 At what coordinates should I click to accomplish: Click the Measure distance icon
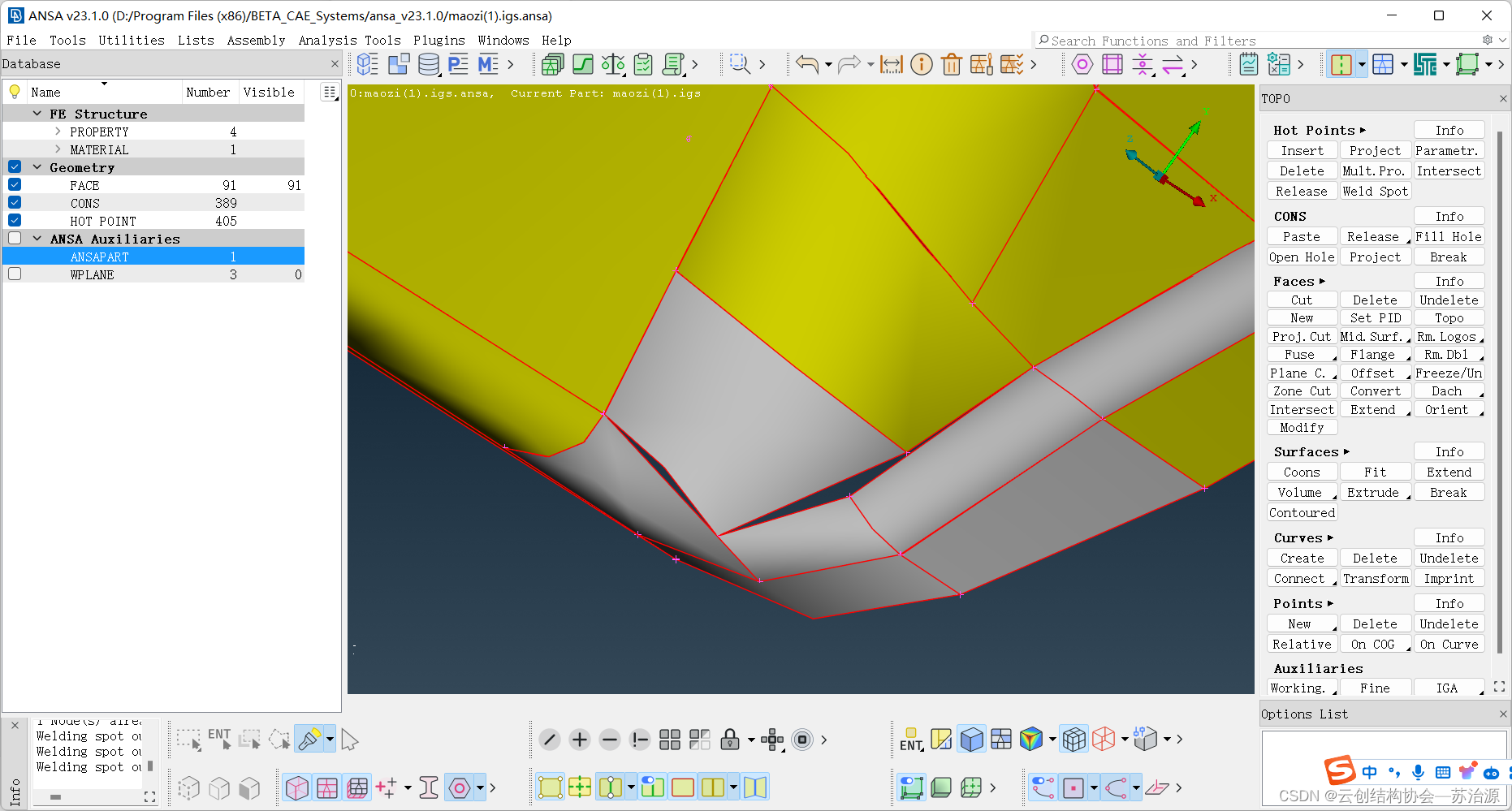[891, 65]
